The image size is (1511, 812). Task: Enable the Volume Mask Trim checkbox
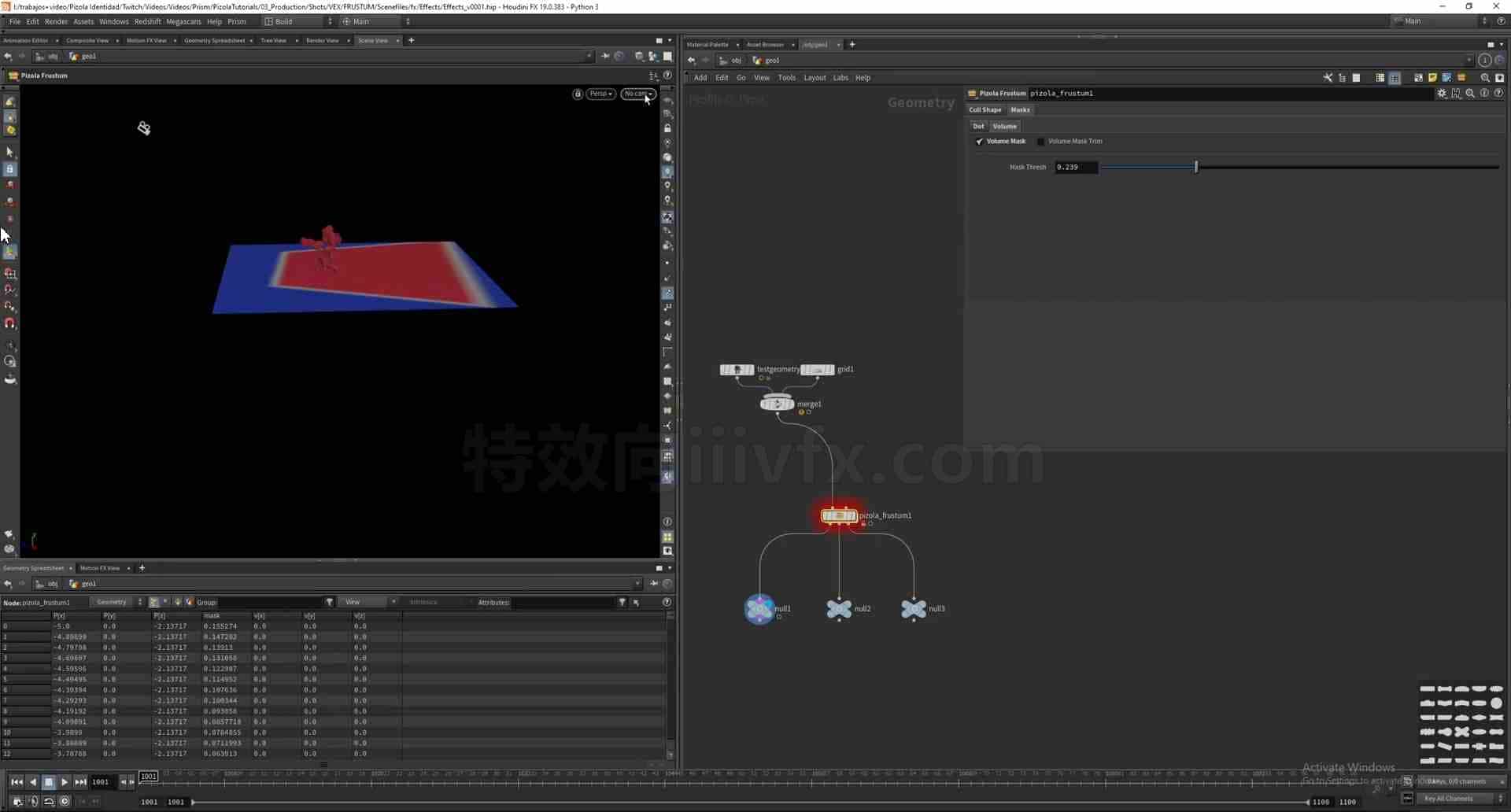click(1040, 142)
